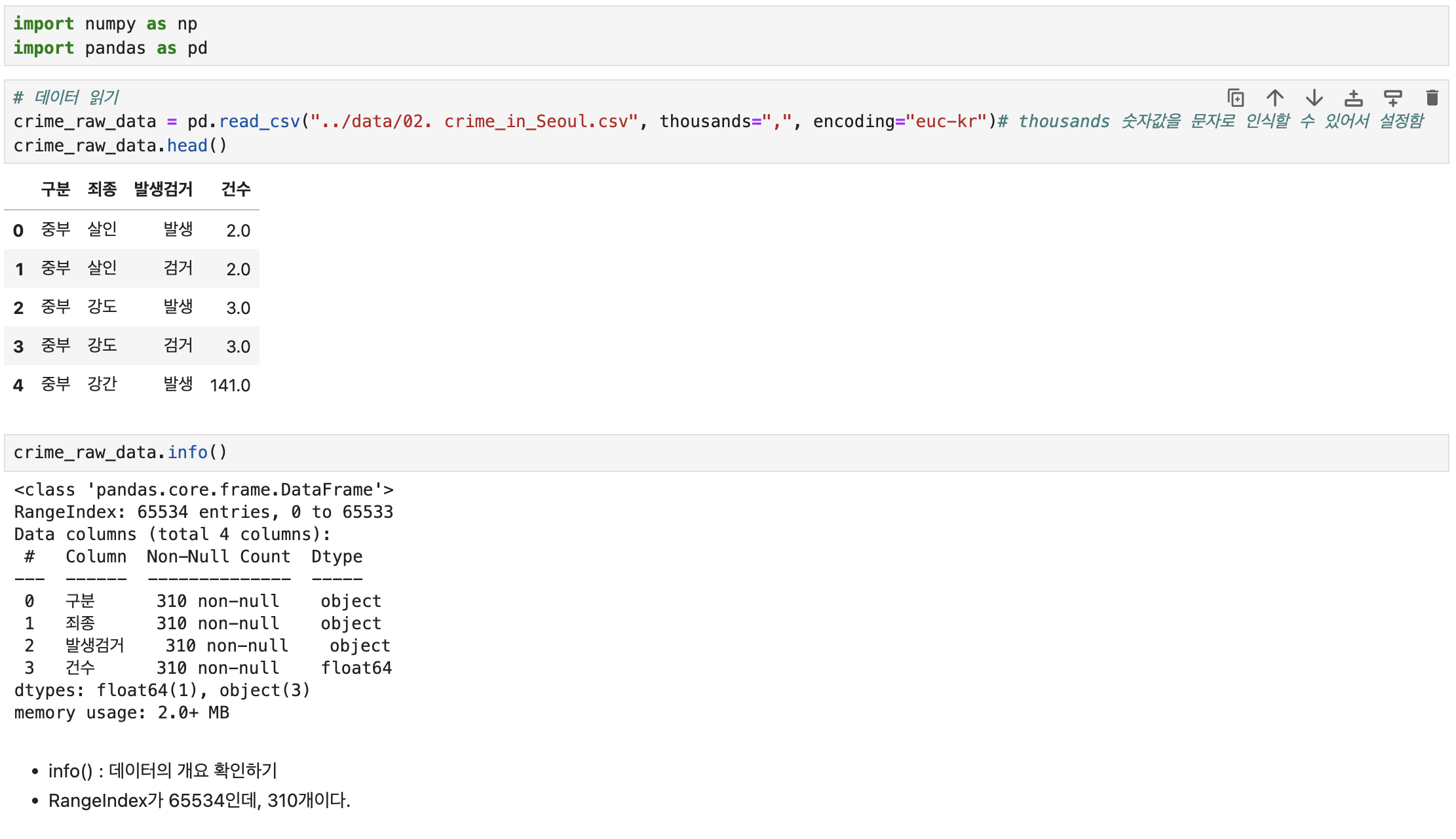
Task: Click the memory usage output line
Action: (x=121, y=712)
